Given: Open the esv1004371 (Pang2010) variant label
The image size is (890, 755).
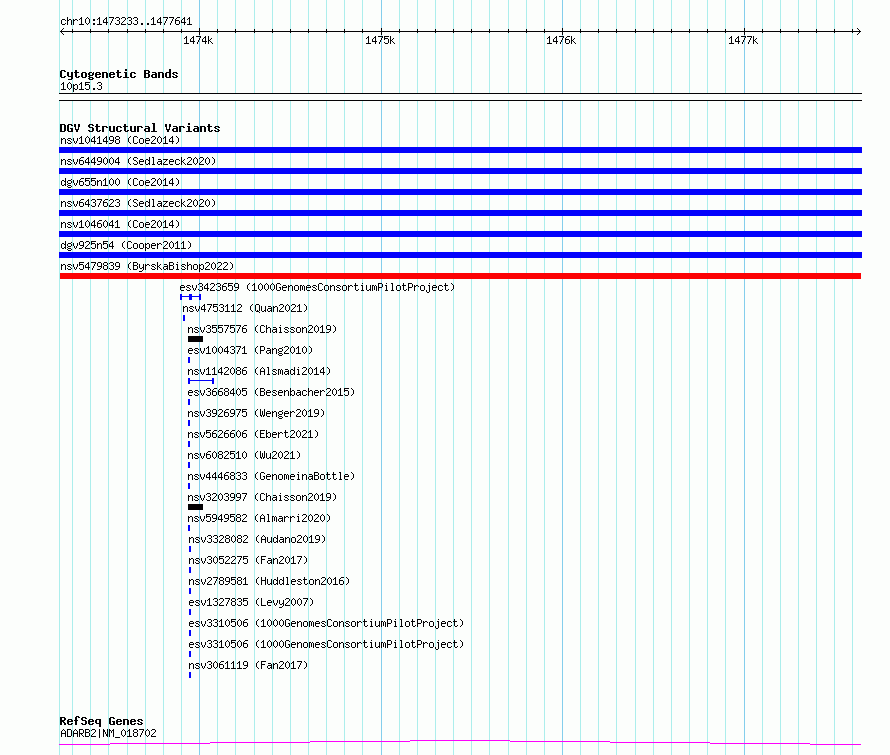Looking at the screenshot, I should pyautogui.click(x=250, y=350).
